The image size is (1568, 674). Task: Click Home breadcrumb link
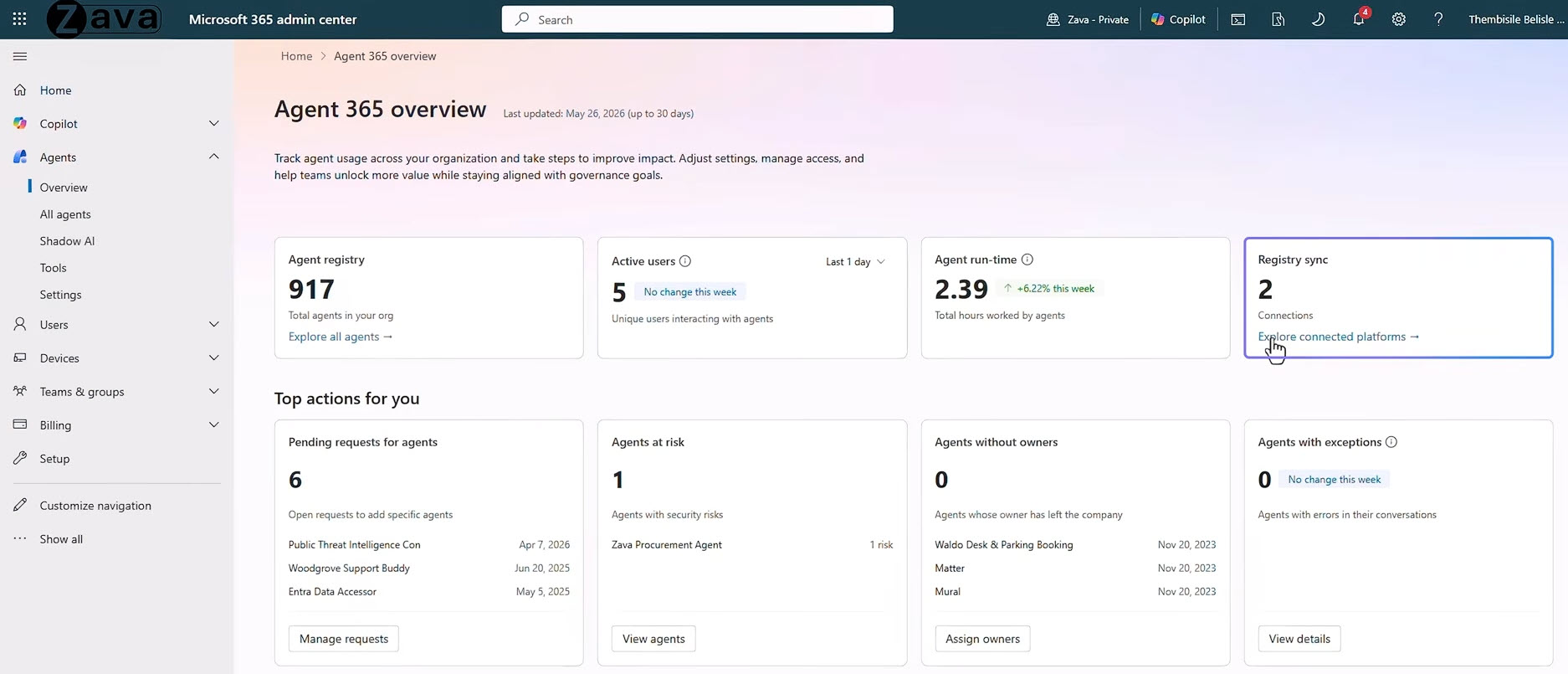click(x=296, y=56)
